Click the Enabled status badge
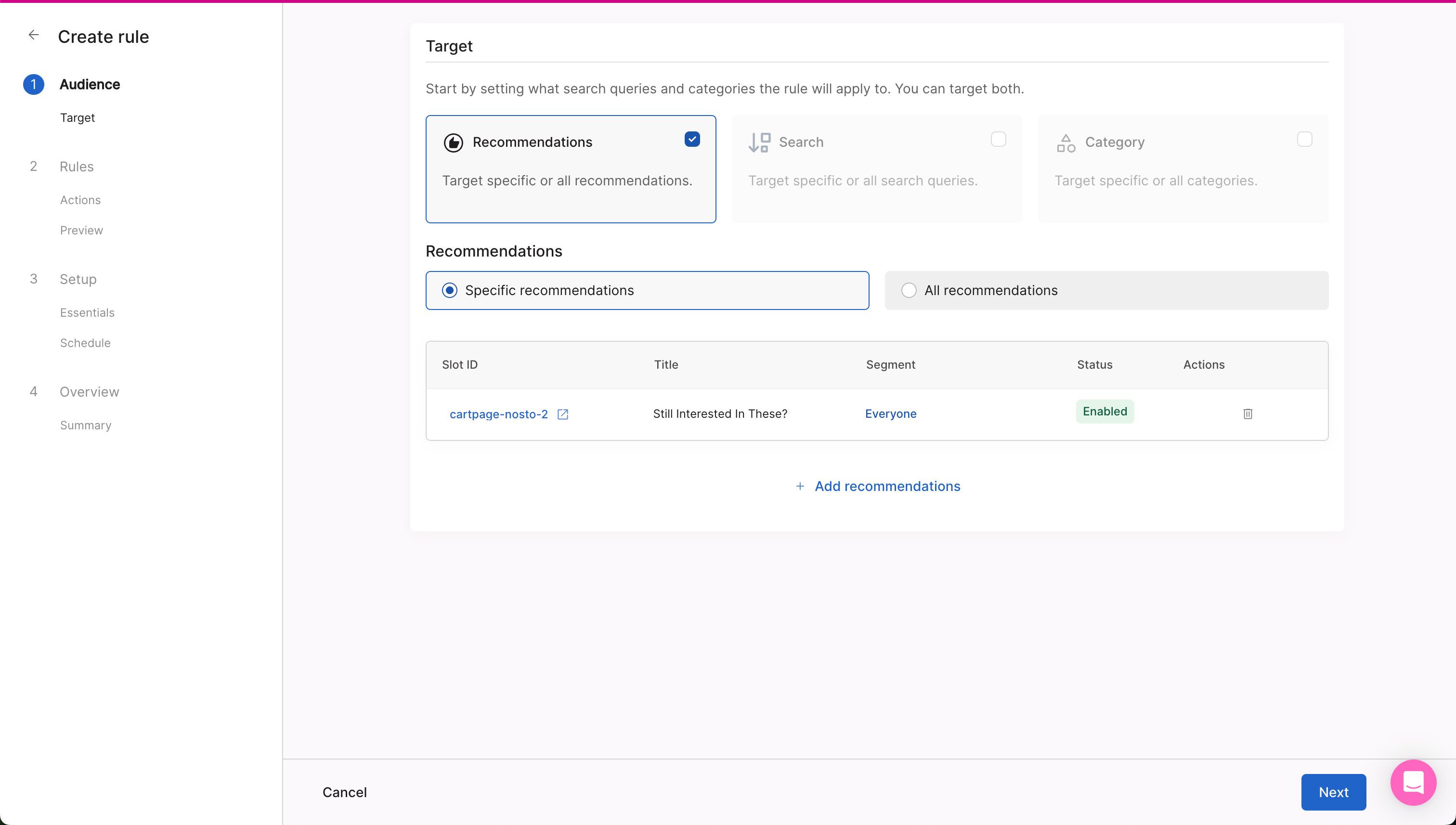Viewport: 1456px width, 825px height. coord(1104,412)
